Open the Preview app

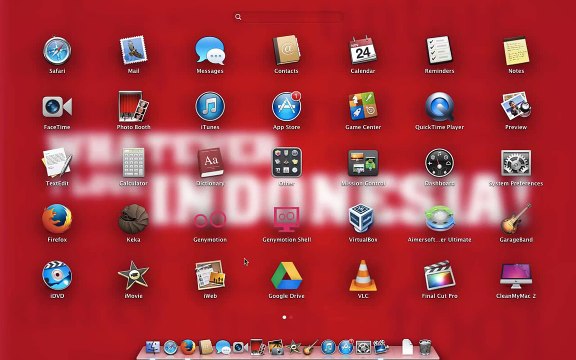[x=516, y=106]
